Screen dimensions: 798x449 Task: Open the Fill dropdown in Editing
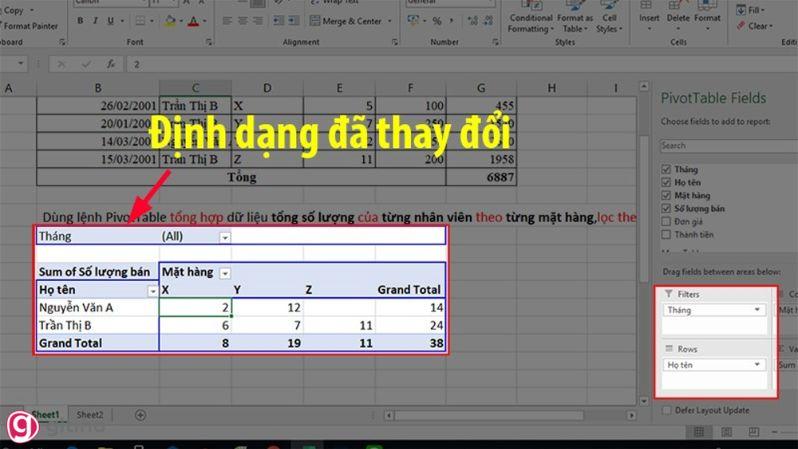tap(751, 10)
